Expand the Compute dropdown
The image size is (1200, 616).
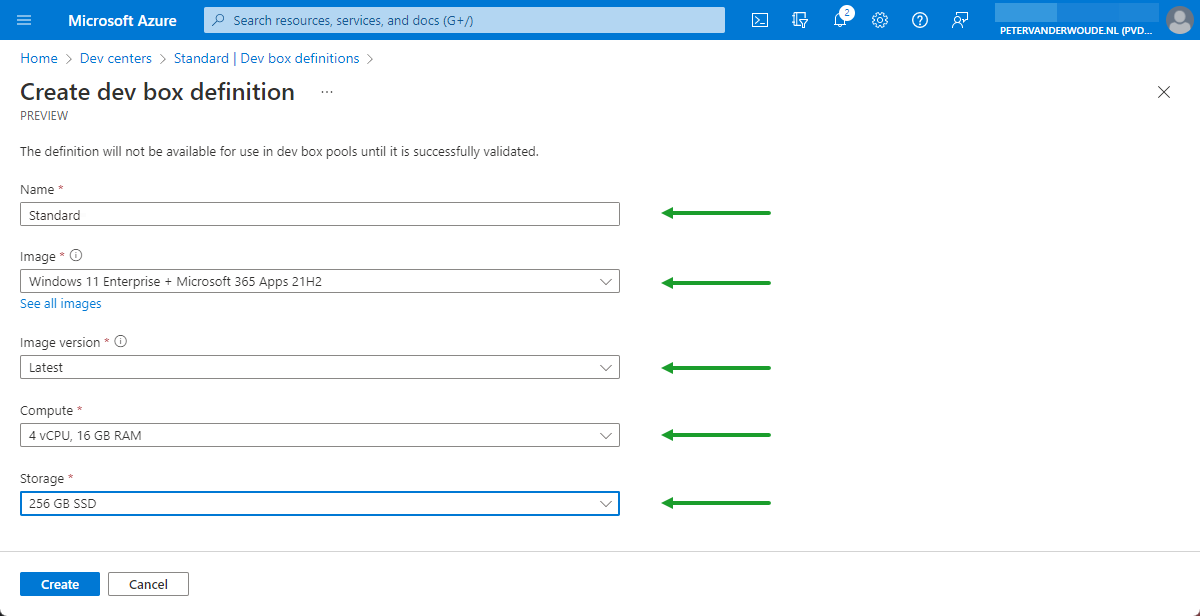pyautogui.click(x=319, y=436)
